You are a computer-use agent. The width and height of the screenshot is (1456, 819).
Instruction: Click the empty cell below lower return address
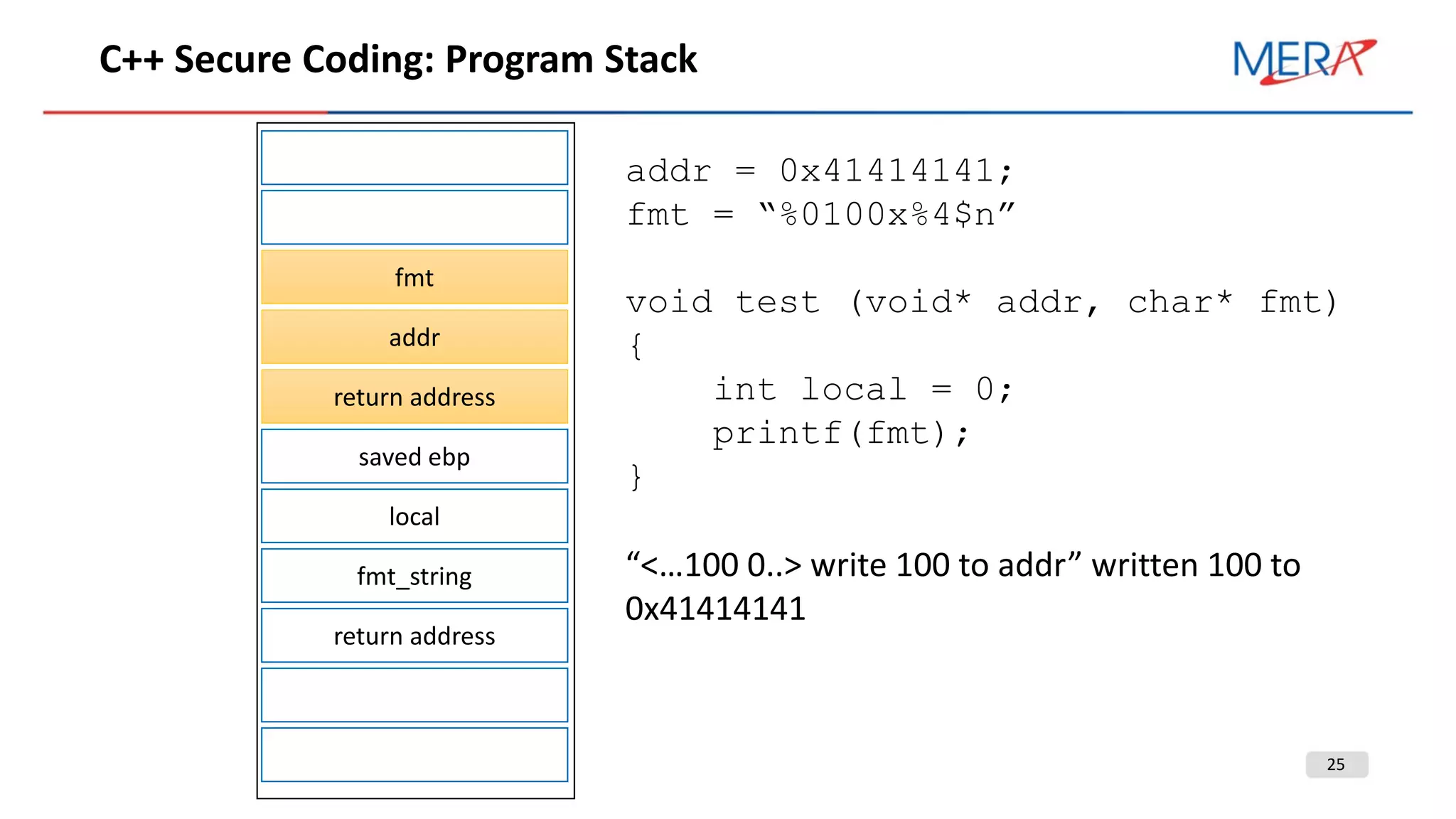[x=414, y=695]
